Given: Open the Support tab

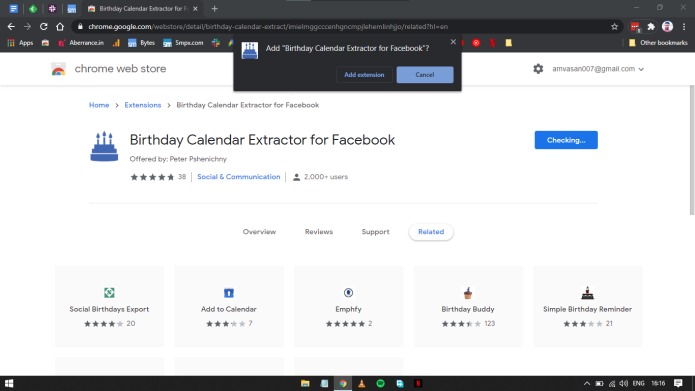Looking at the screenshot, I should tap(375, 232).
